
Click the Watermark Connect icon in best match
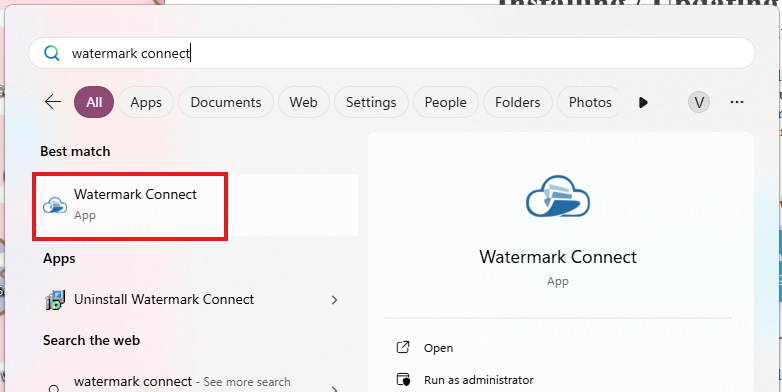point(55,205)
